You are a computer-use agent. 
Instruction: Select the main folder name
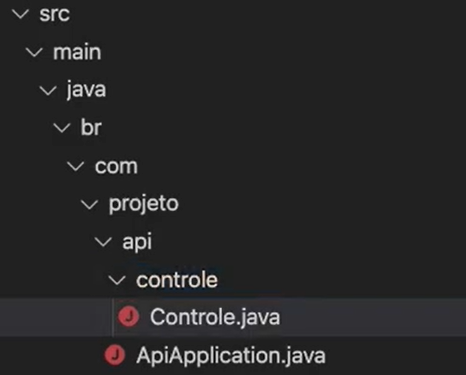pyautogui.click(x=77, y=52)
